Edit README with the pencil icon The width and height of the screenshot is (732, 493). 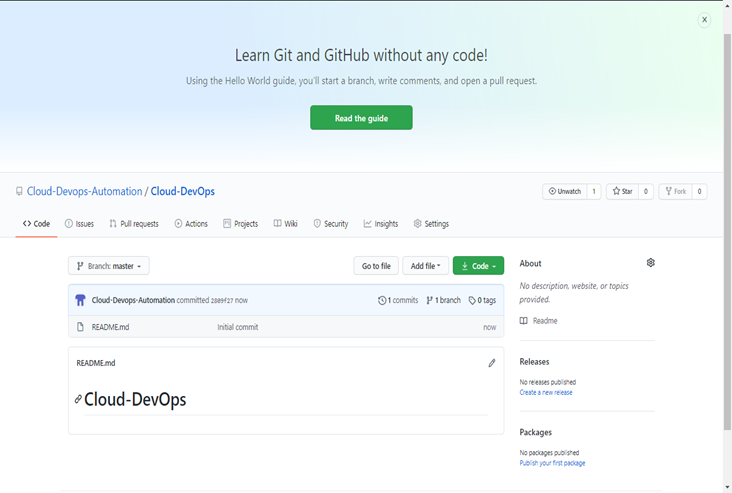(492, 363)
